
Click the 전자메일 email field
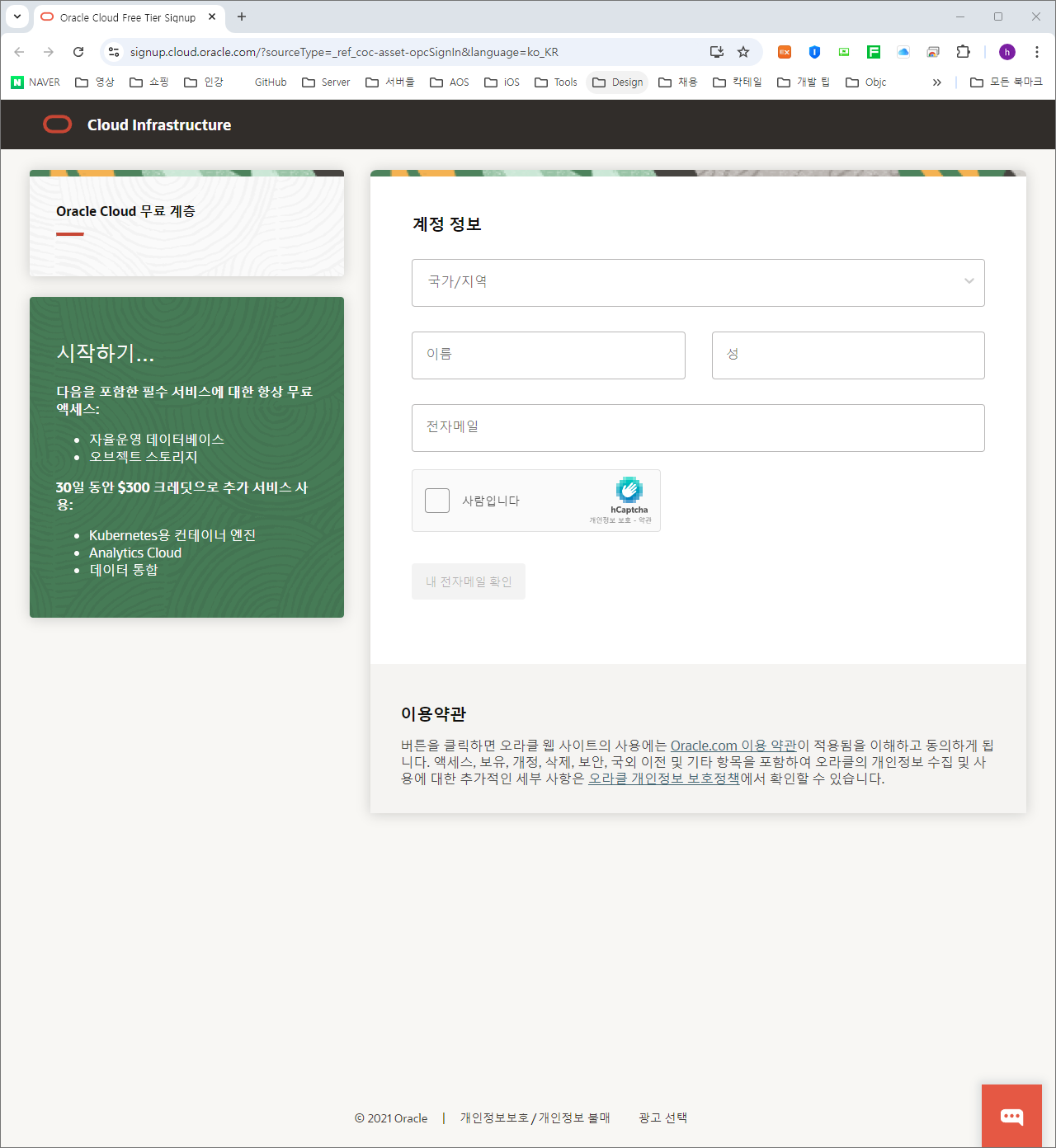point(698,428)
